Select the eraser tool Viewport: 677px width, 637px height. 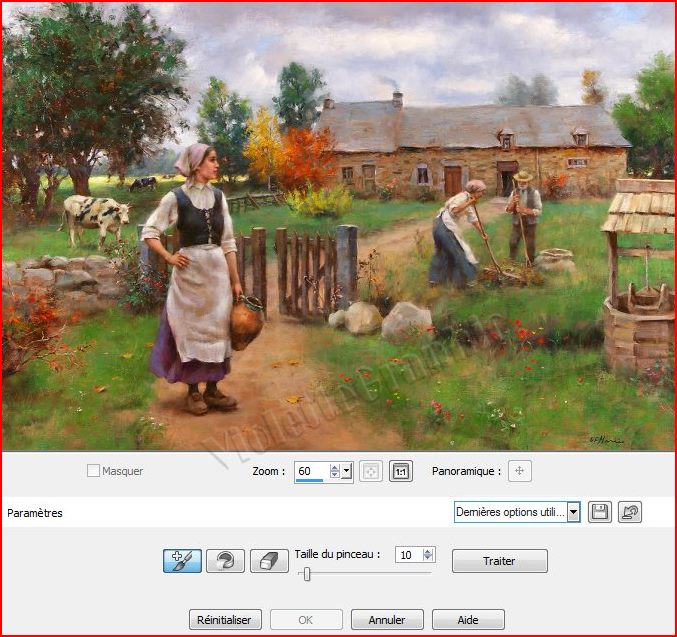click(x=268, y=561)
